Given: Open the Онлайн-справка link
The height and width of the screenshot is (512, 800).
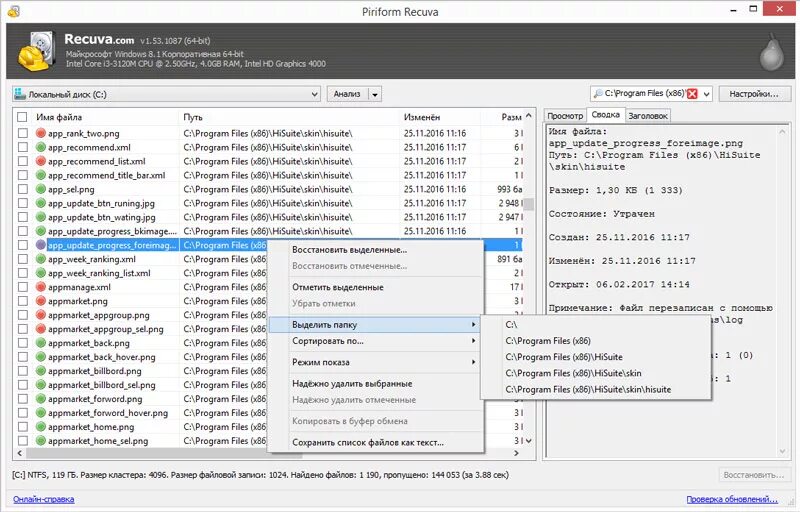Looking at the screenshot, I should pos(44,499).
